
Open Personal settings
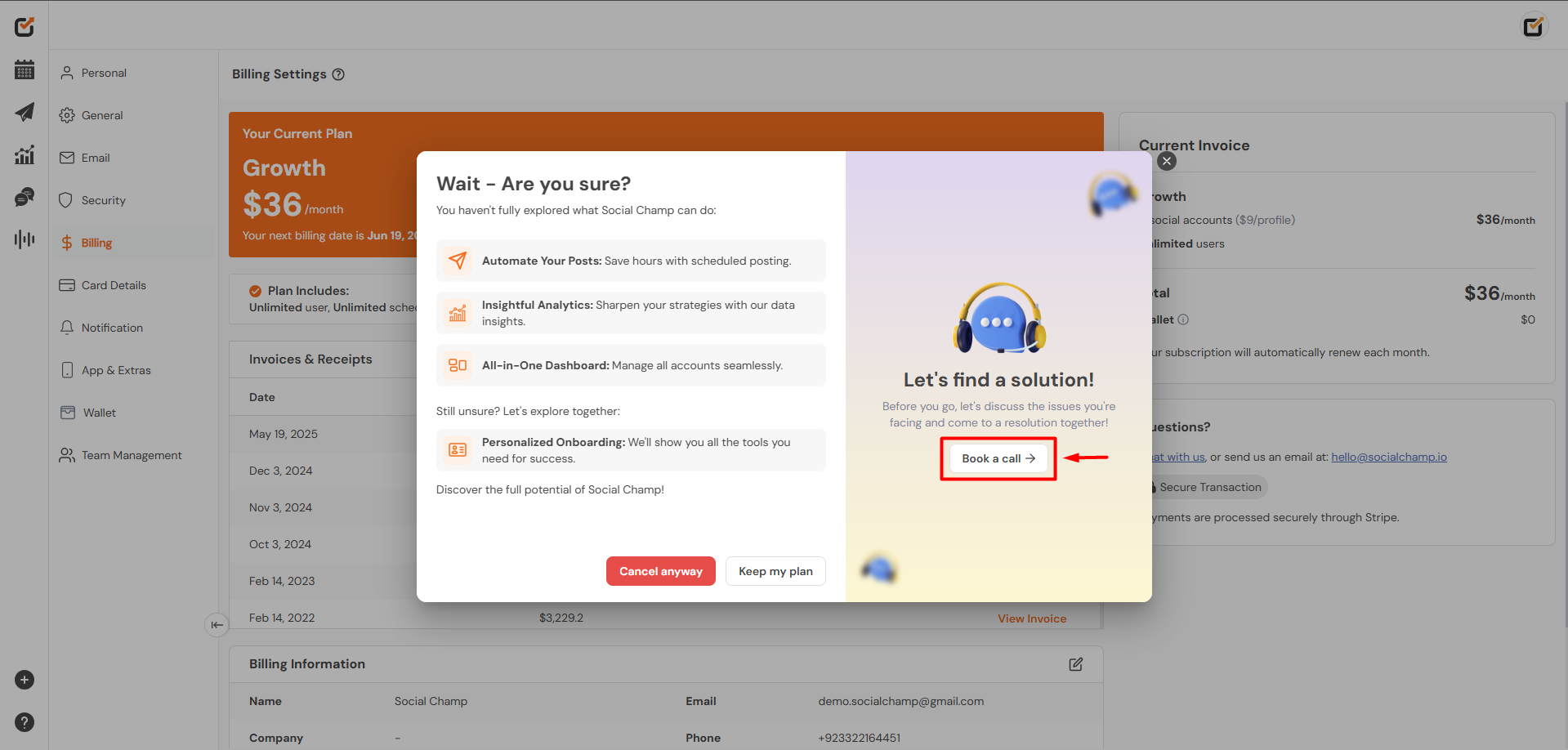(133, 73)
